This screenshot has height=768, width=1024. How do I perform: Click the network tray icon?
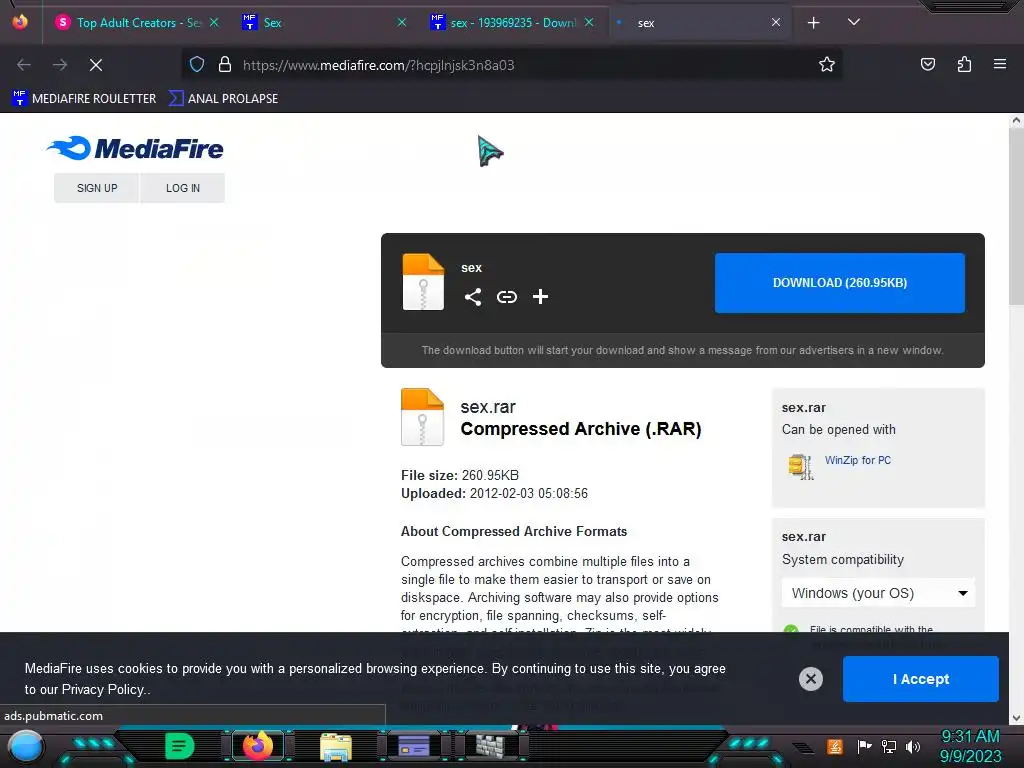[889, 746]
